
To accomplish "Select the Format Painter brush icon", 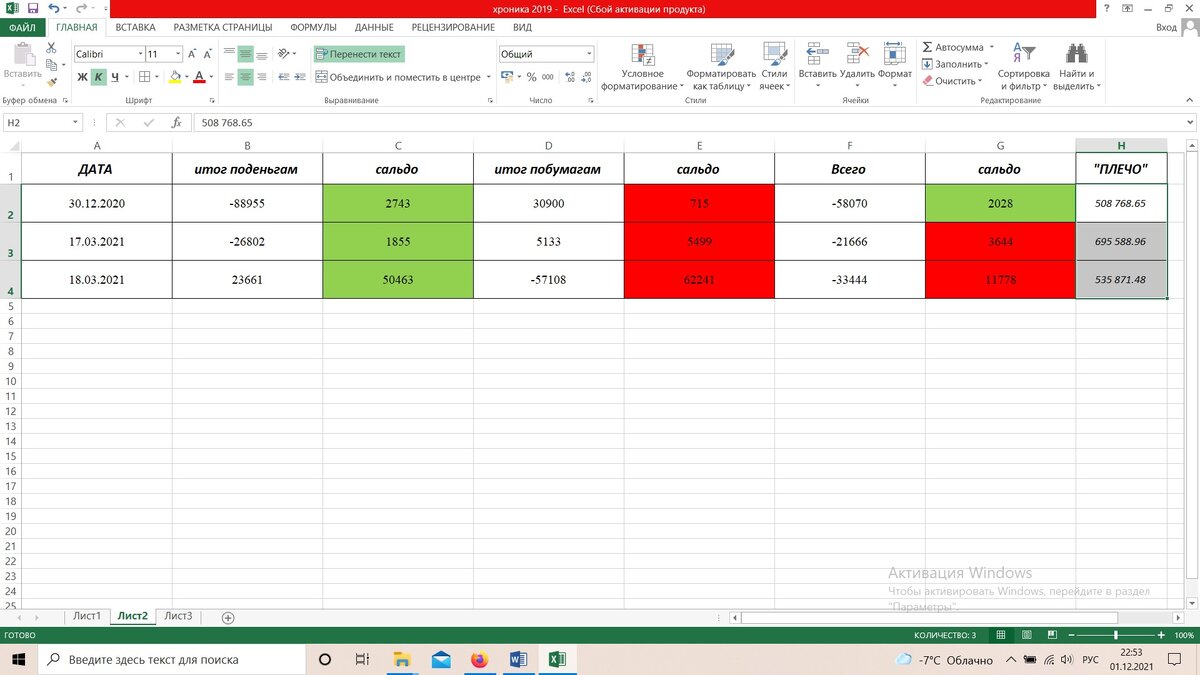I will (52, 82).
